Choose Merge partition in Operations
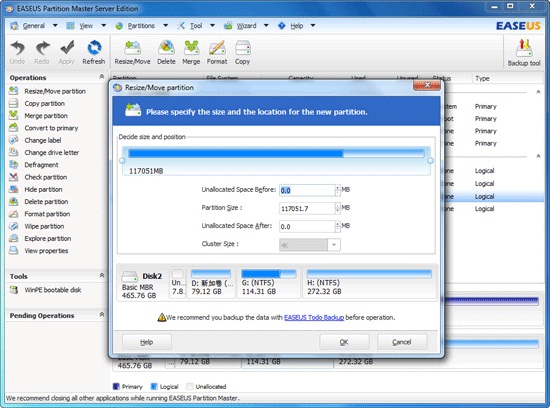Screen dimensions: 550x408 pos(39,116)
